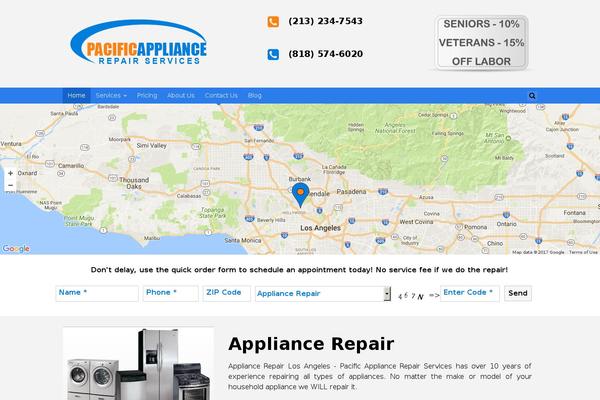Zoom in the map with plus button
Screen dimensions: 600x400
click(10, 173)
